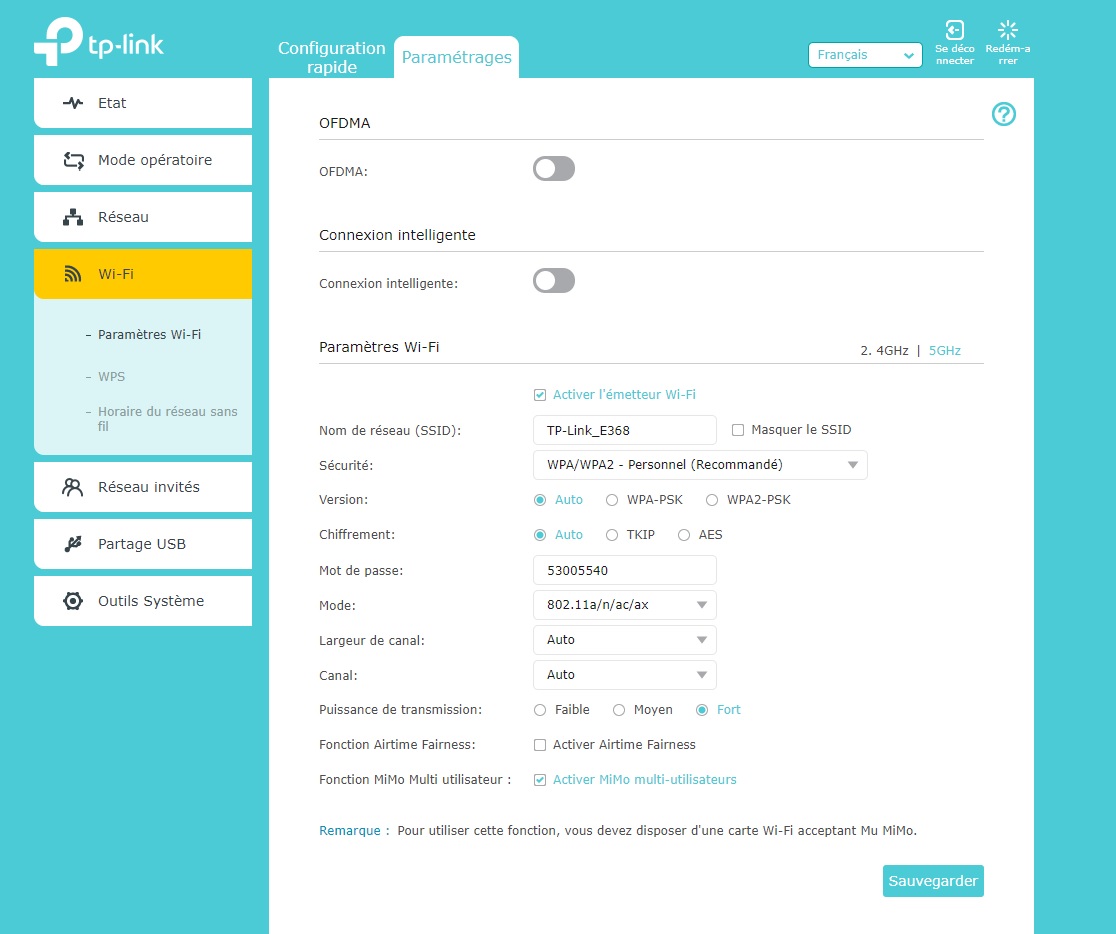Screen dimensions: 1116x934
Task: Open the Sécurité dropdown
Action: tap(700, 465)
